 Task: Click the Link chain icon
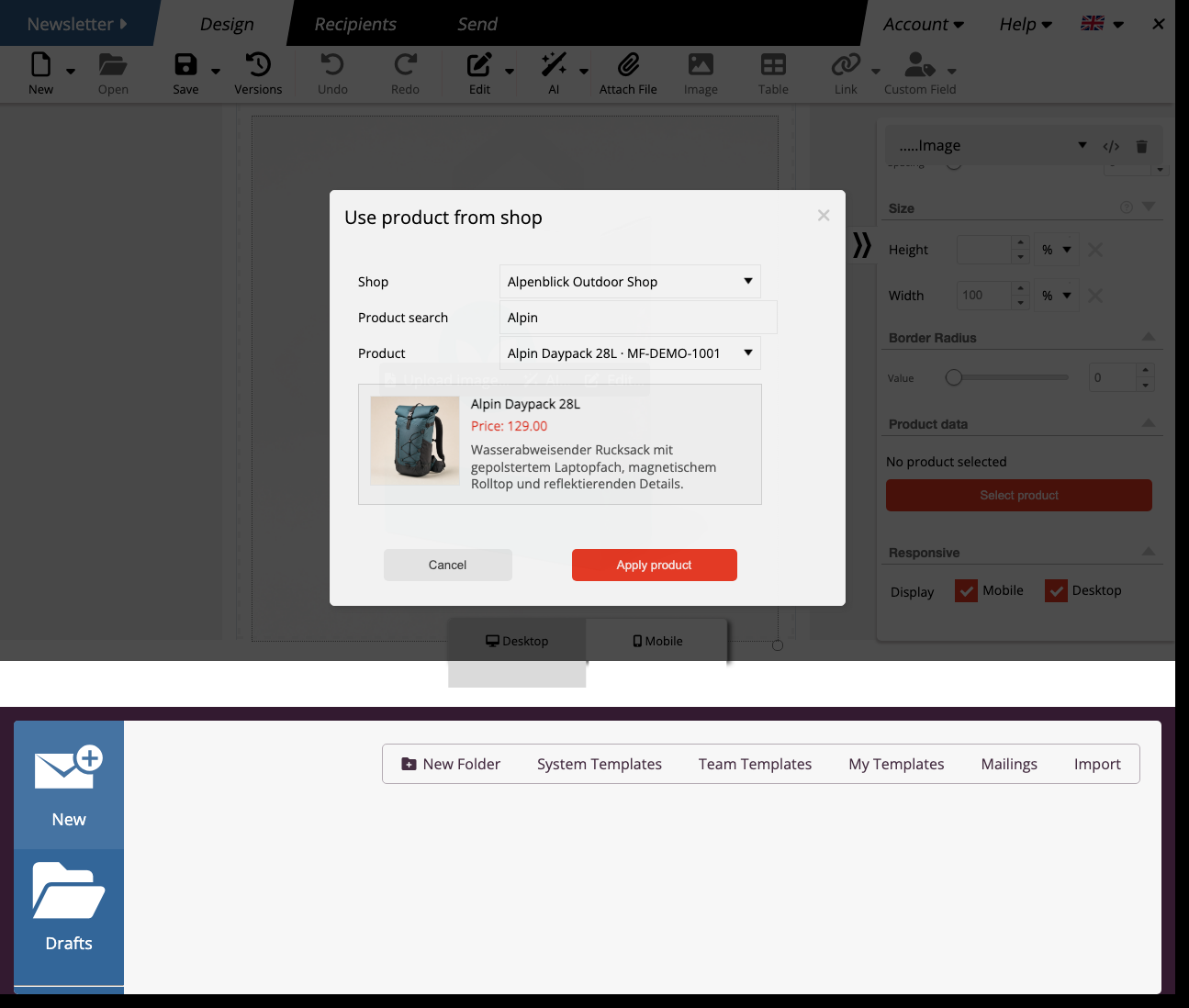pyautogui.click(x=846, y=64)
